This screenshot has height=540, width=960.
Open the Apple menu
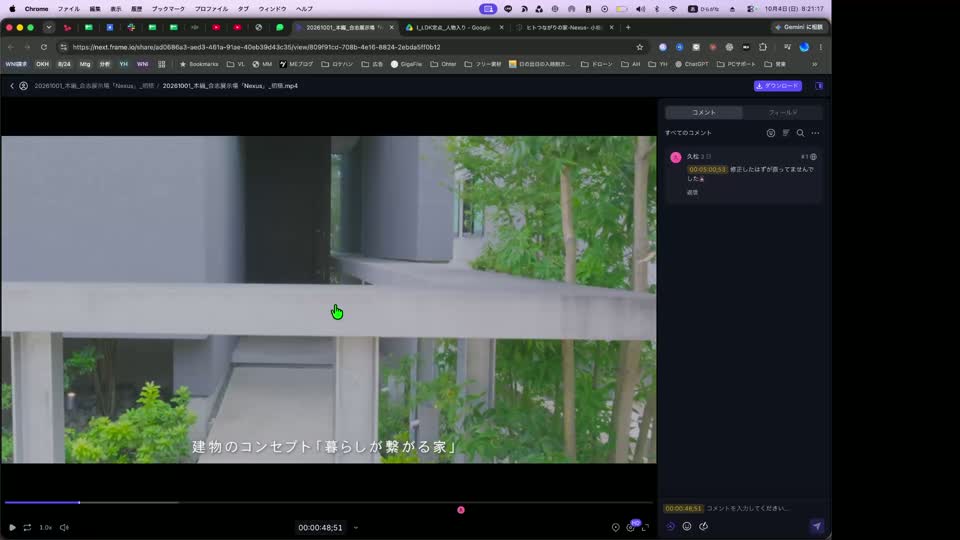coord(12,9)
